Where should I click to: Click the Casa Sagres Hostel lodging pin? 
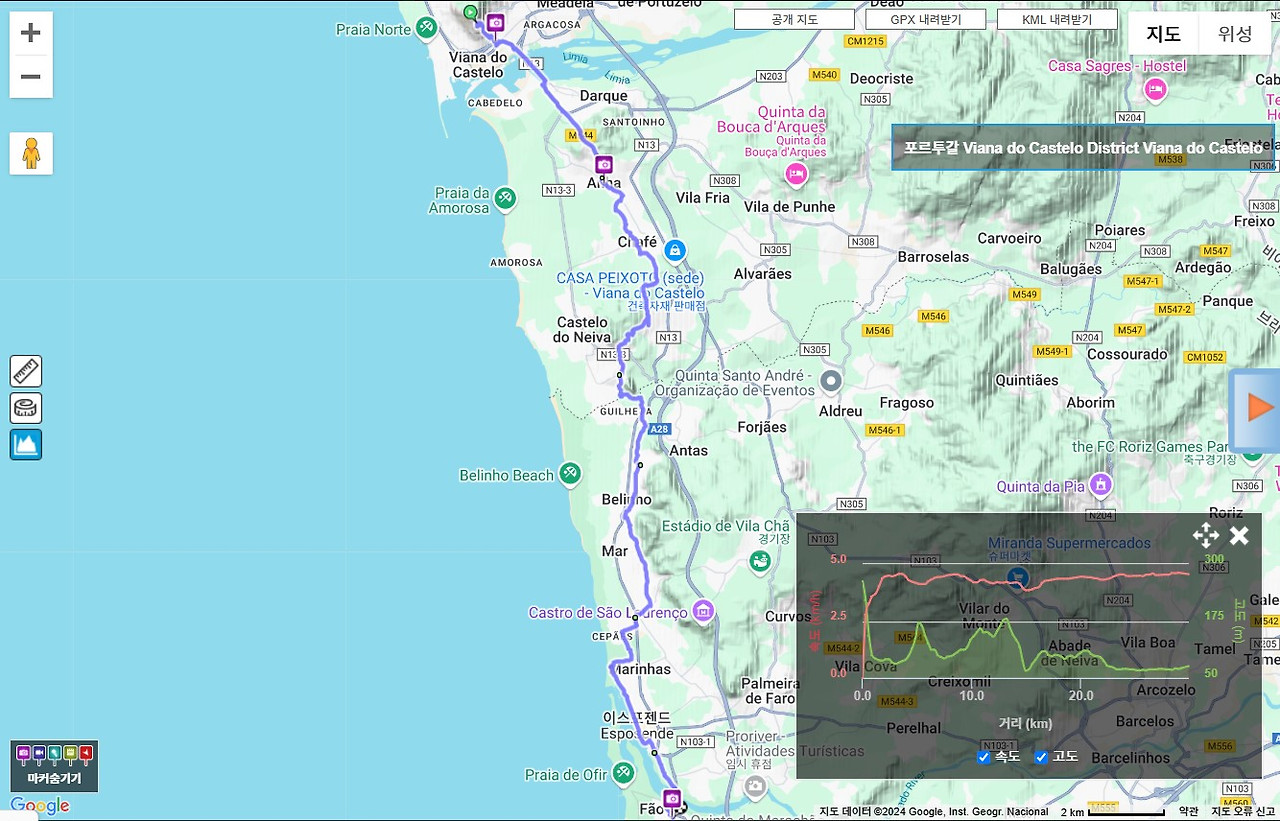pyautogui.click(x=1156, y=89)
